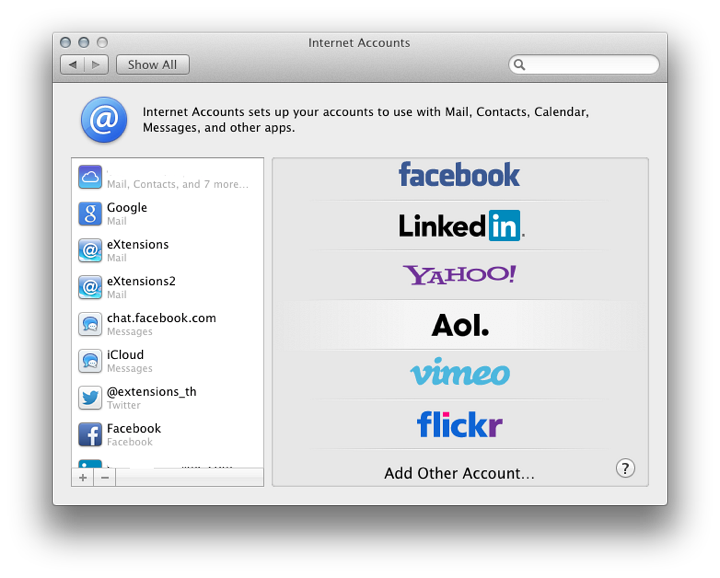This screenshot has height=578, width=720.
Task: Choose the flickr account type
Action: point(460,424)
